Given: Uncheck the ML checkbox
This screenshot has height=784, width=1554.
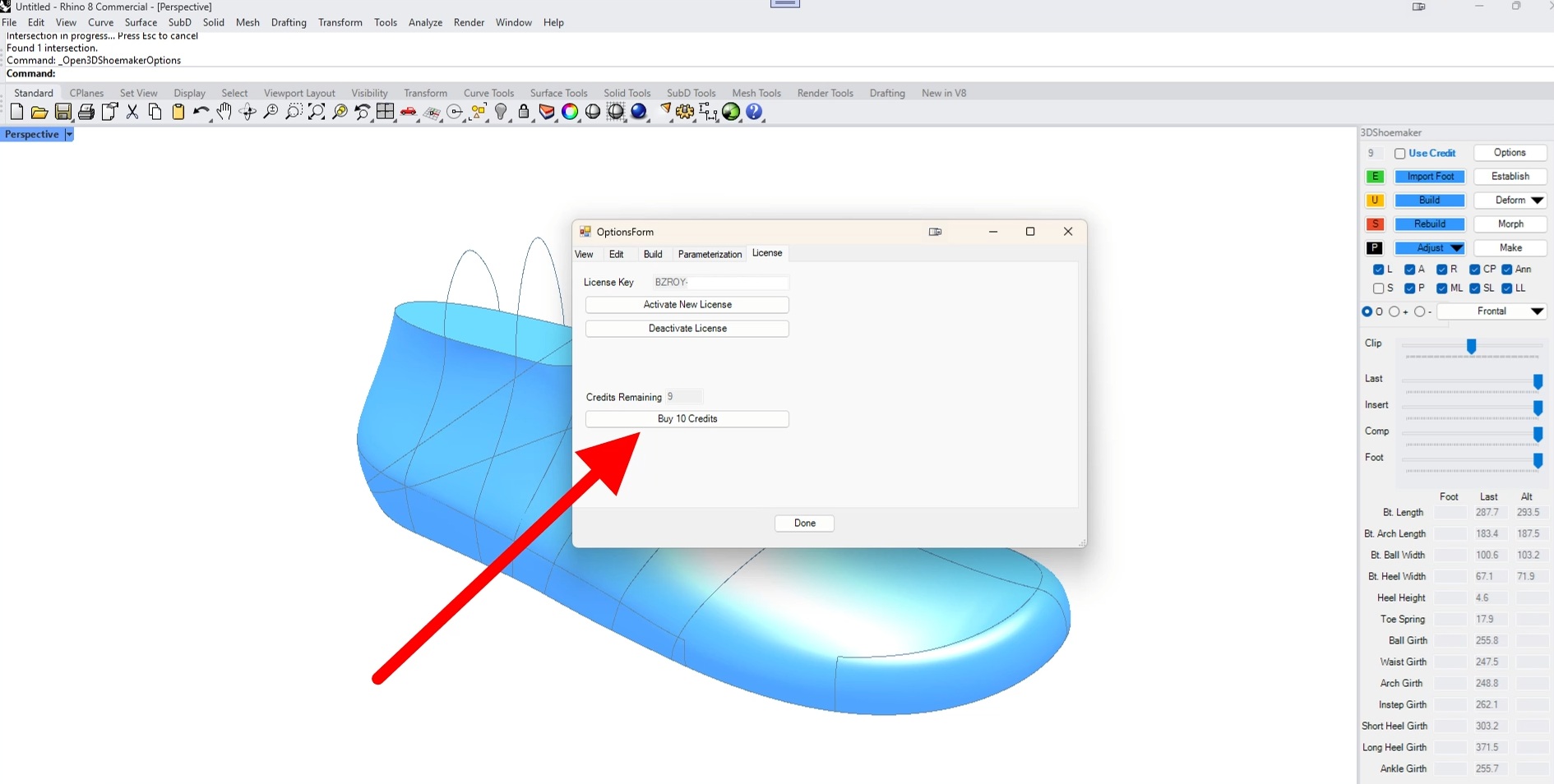Looking at the screenshot, I should coord(1441,288).
